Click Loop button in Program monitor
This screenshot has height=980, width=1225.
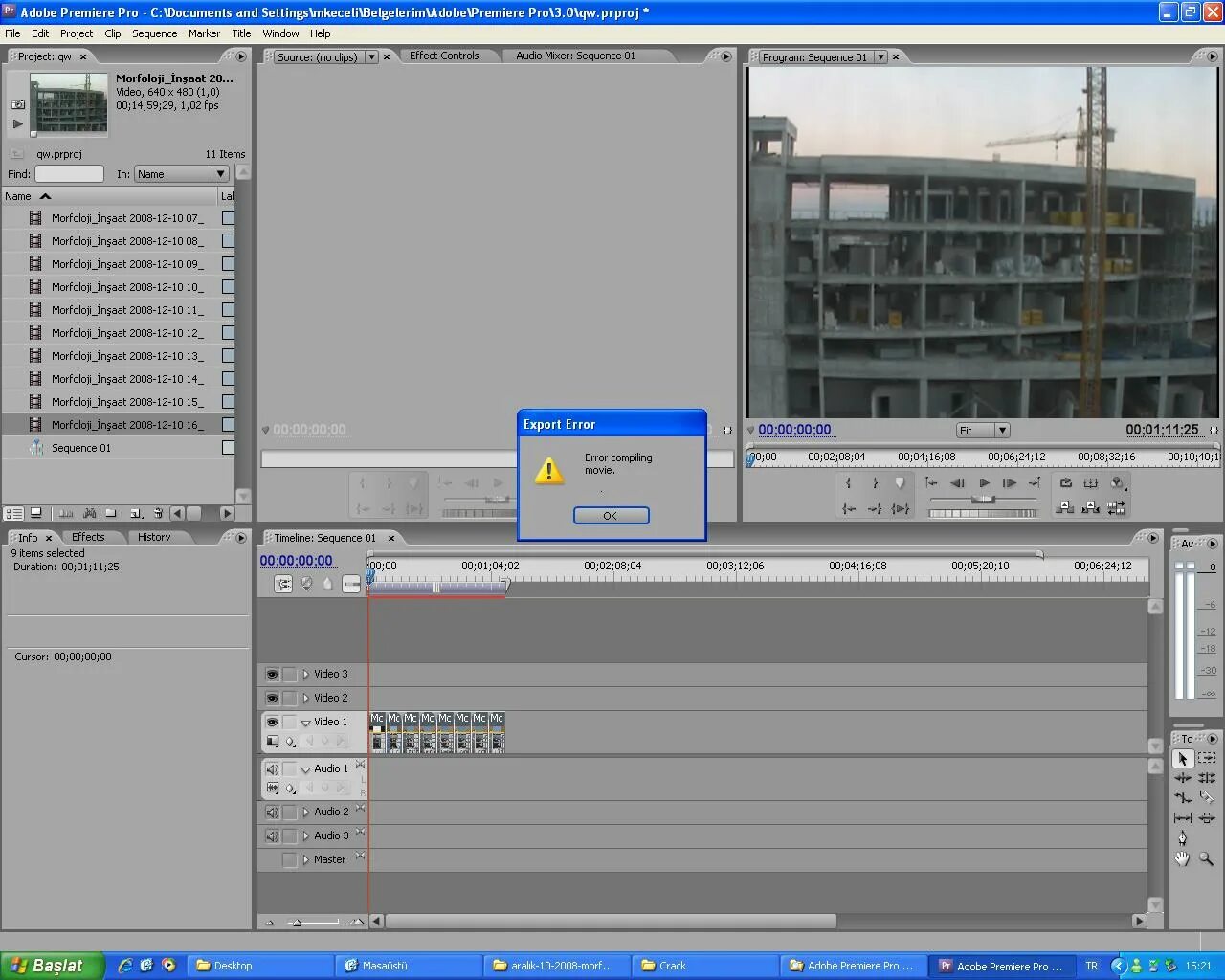click(1065, 483)
